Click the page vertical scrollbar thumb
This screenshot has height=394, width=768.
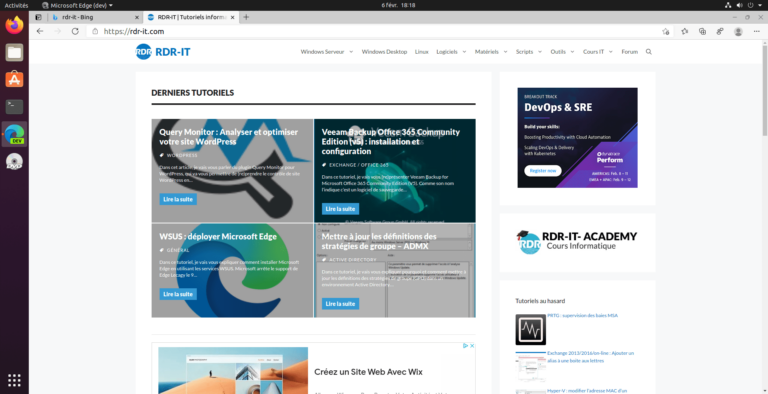(x=765, y=91)
